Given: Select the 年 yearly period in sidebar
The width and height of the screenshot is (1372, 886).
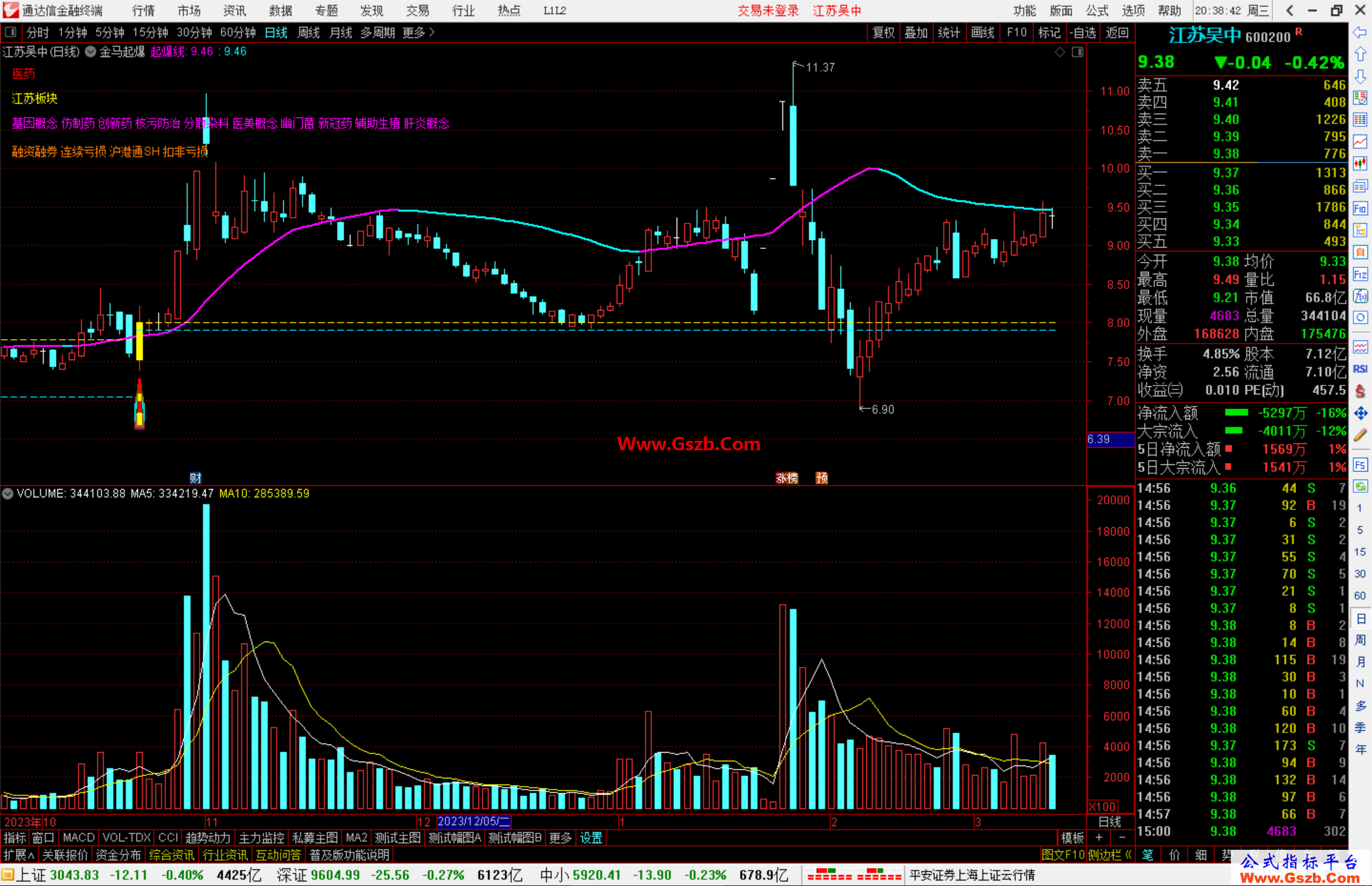Looking at the screenshot, I should [x=1360, y=749].
